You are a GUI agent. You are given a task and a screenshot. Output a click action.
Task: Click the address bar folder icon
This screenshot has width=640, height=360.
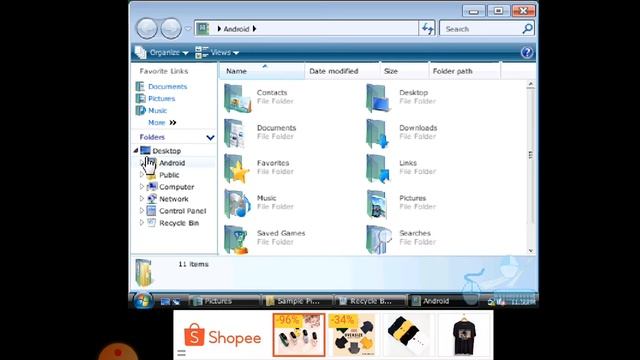(x=203, y=29)
